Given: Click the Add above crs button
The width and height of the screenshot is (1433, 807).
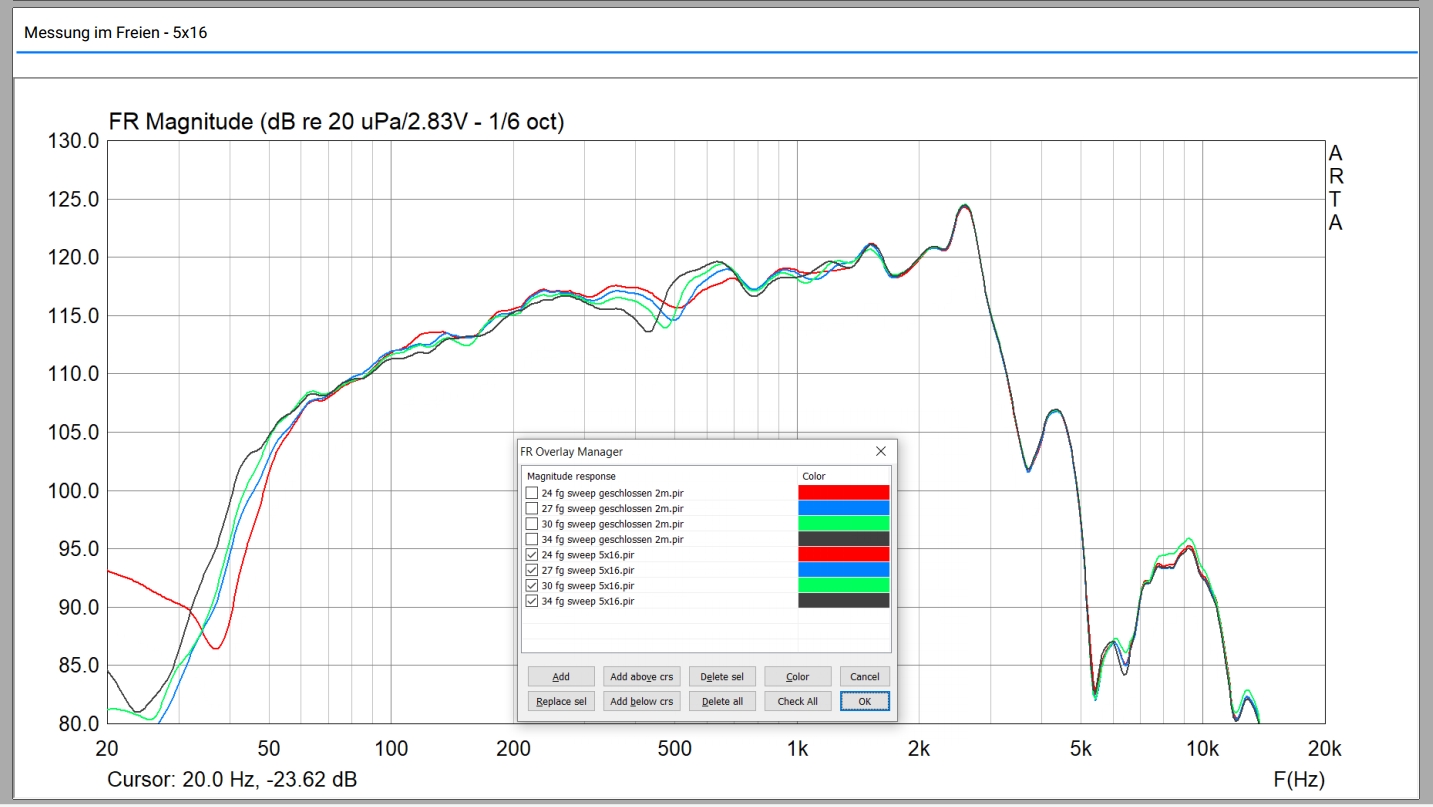Looking at the screenshot, I should (642, 677).
